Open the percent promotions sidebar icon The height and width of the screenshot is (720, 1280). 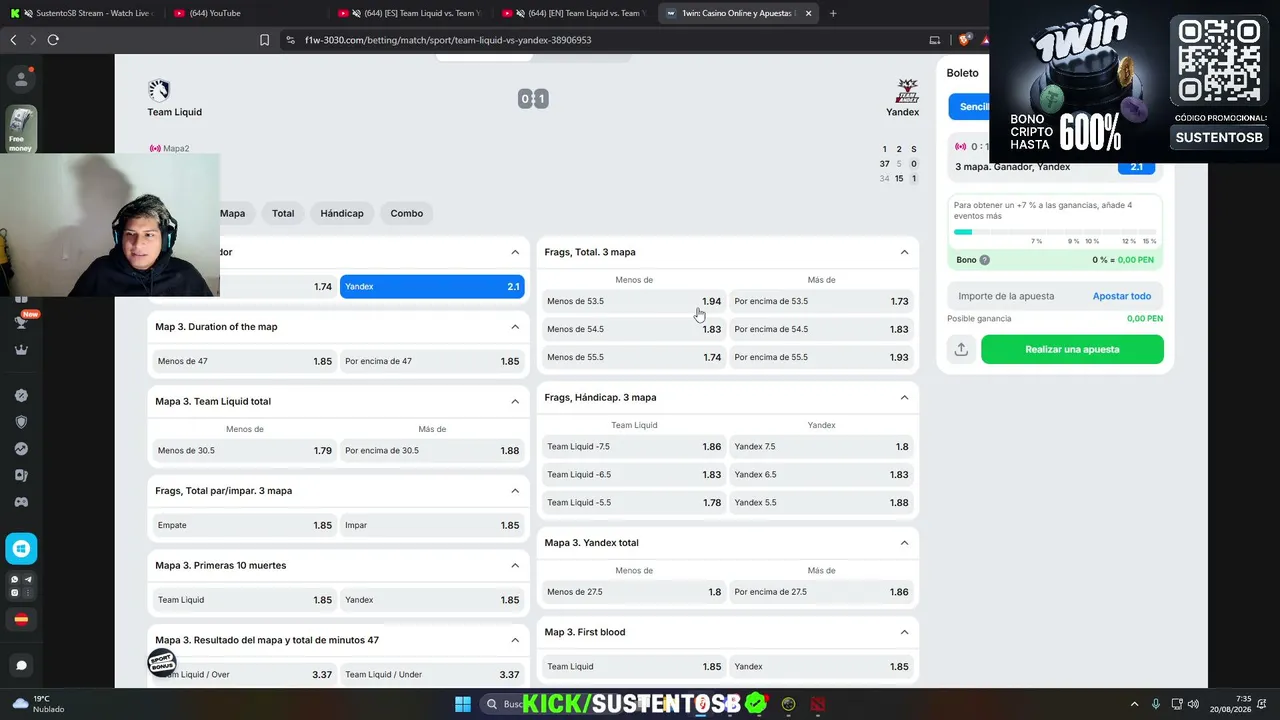(21, 395)
